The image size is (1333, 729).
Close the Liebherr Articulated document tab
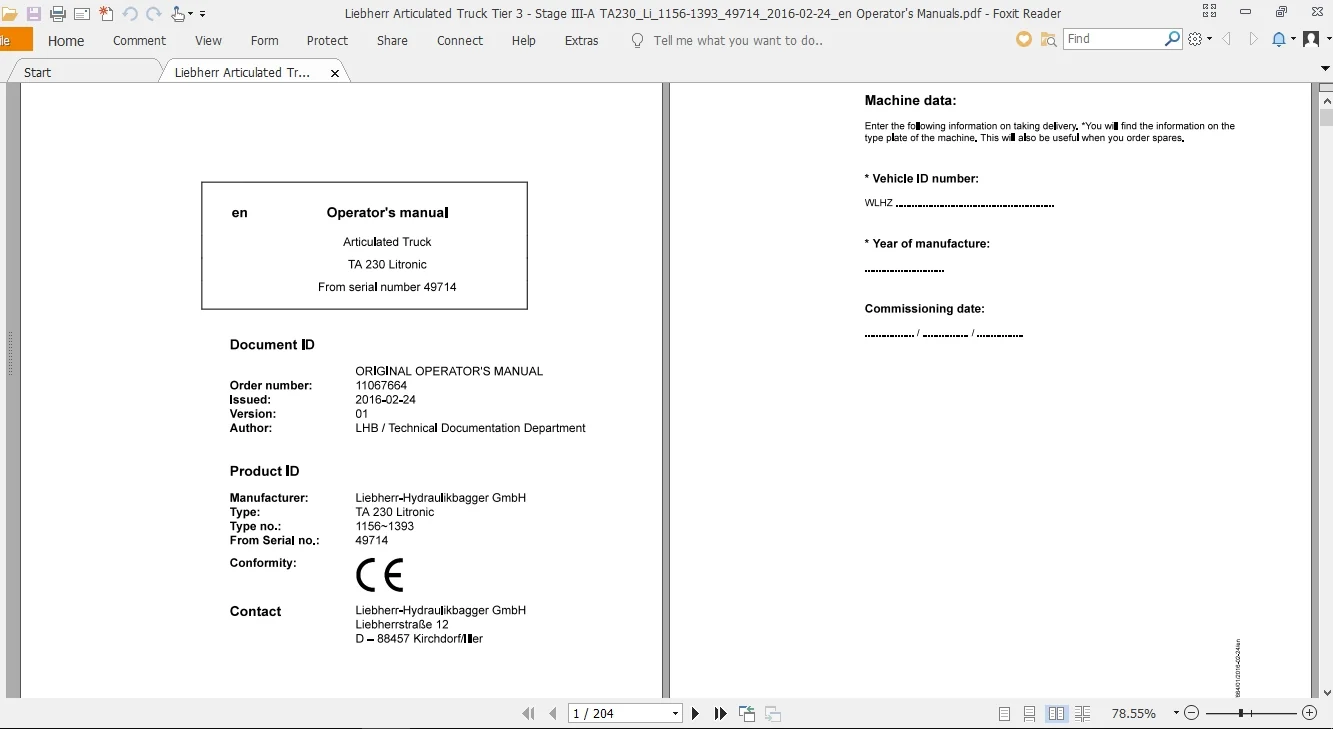click(335, 73)
